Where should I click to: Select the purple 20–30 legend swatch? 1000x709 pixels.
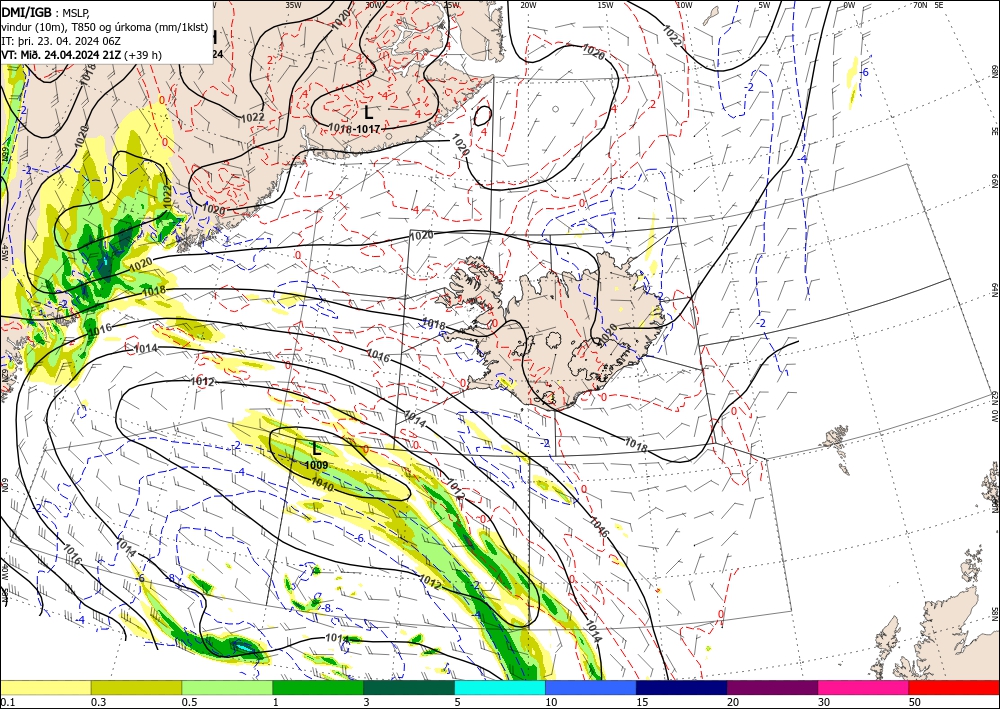click(x=772, y=687)
